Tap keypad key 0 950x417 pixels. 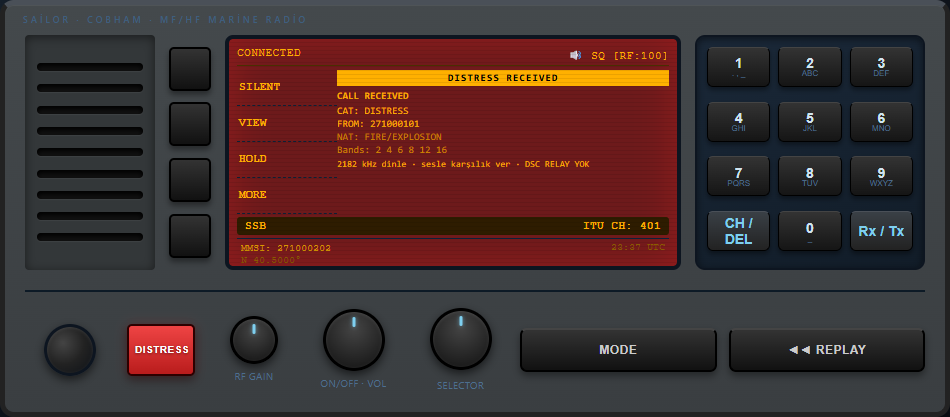click(x=809, y=231)
